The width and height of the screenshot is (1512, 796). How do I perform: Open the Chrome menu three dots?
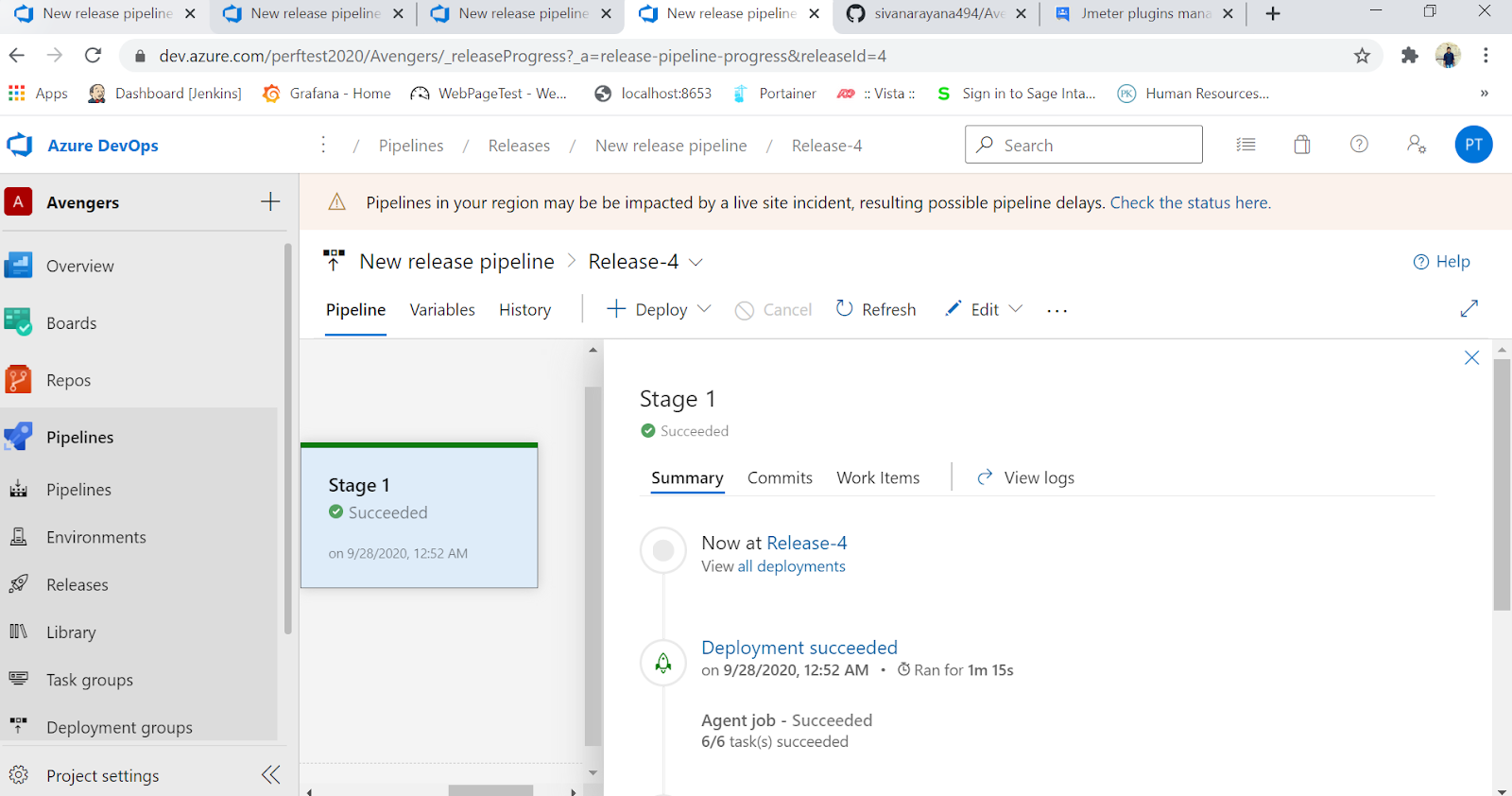[x=1486, y=56]
